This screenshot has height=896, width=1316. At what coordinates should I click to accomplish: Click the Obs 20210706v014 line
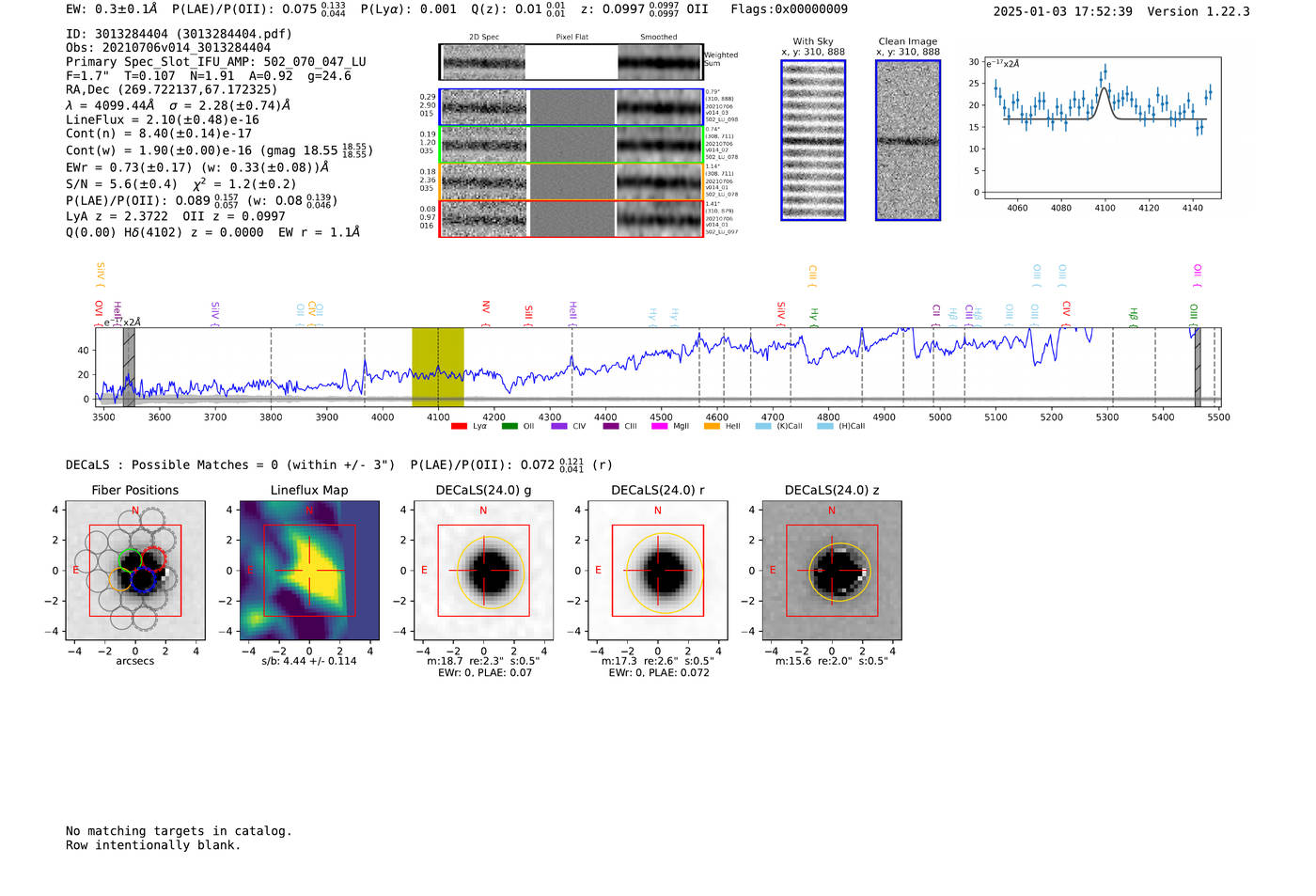(x=168, y=48)
